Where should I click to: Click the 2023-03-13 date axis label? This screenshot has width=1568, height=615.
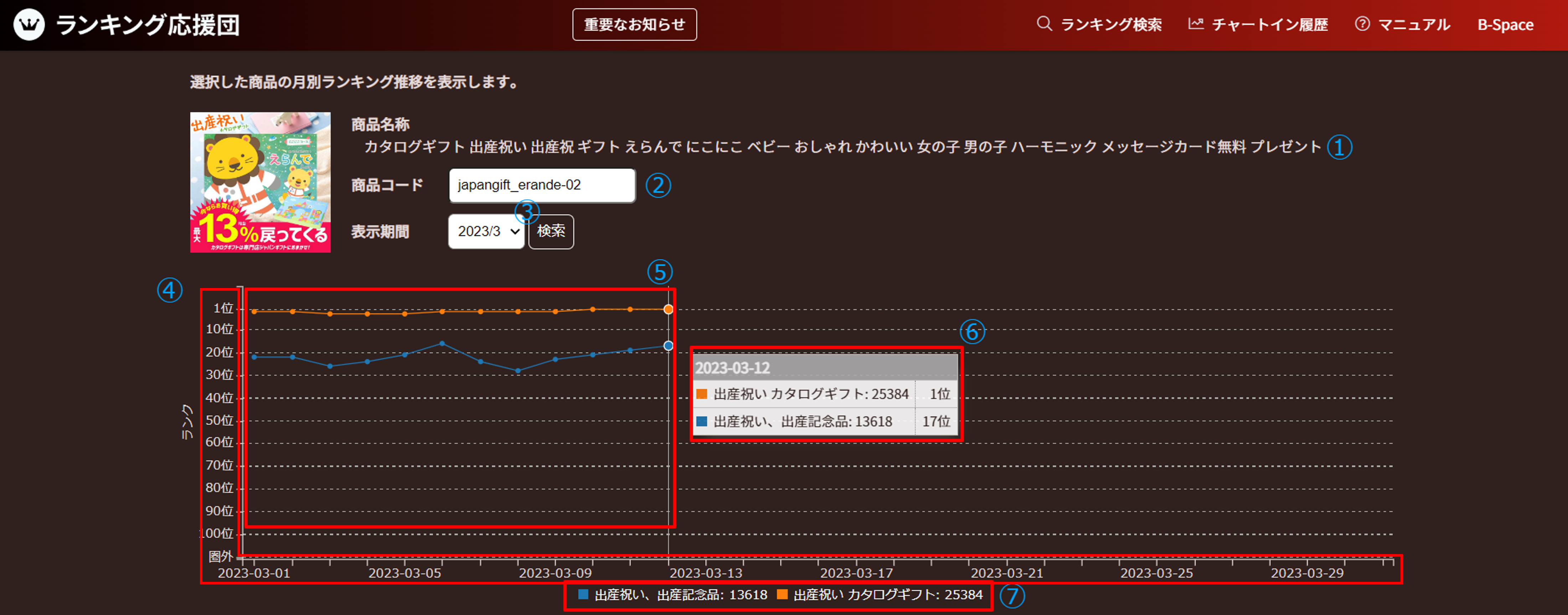[x=706, y=573]
